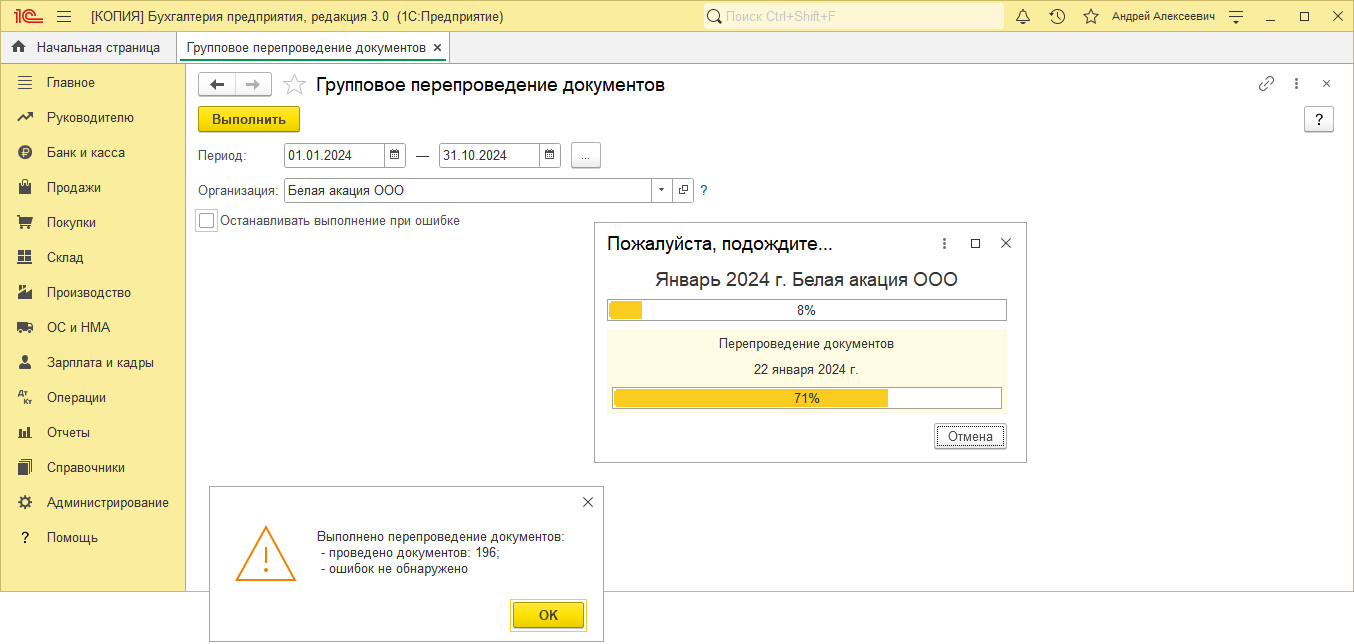Click the Январь 2024 г. Белая акация ООО heading

point(806,280)
